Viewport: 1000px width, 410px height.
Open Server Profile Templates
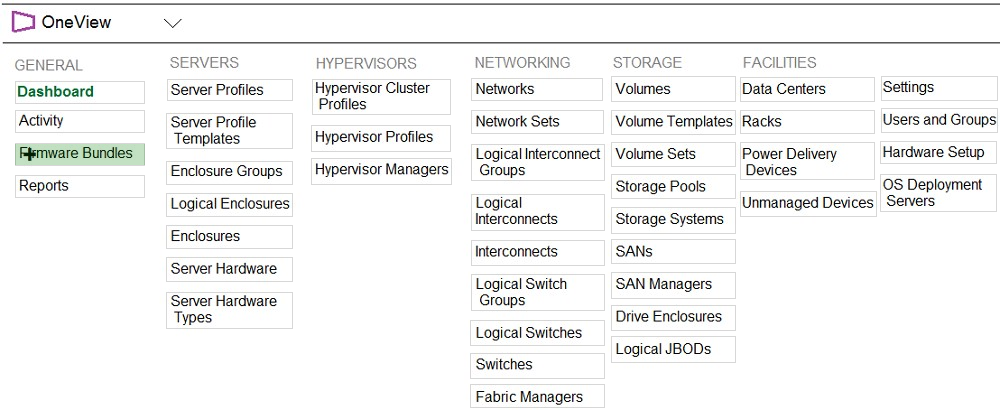pyautogui.click(x=230, y=131)
